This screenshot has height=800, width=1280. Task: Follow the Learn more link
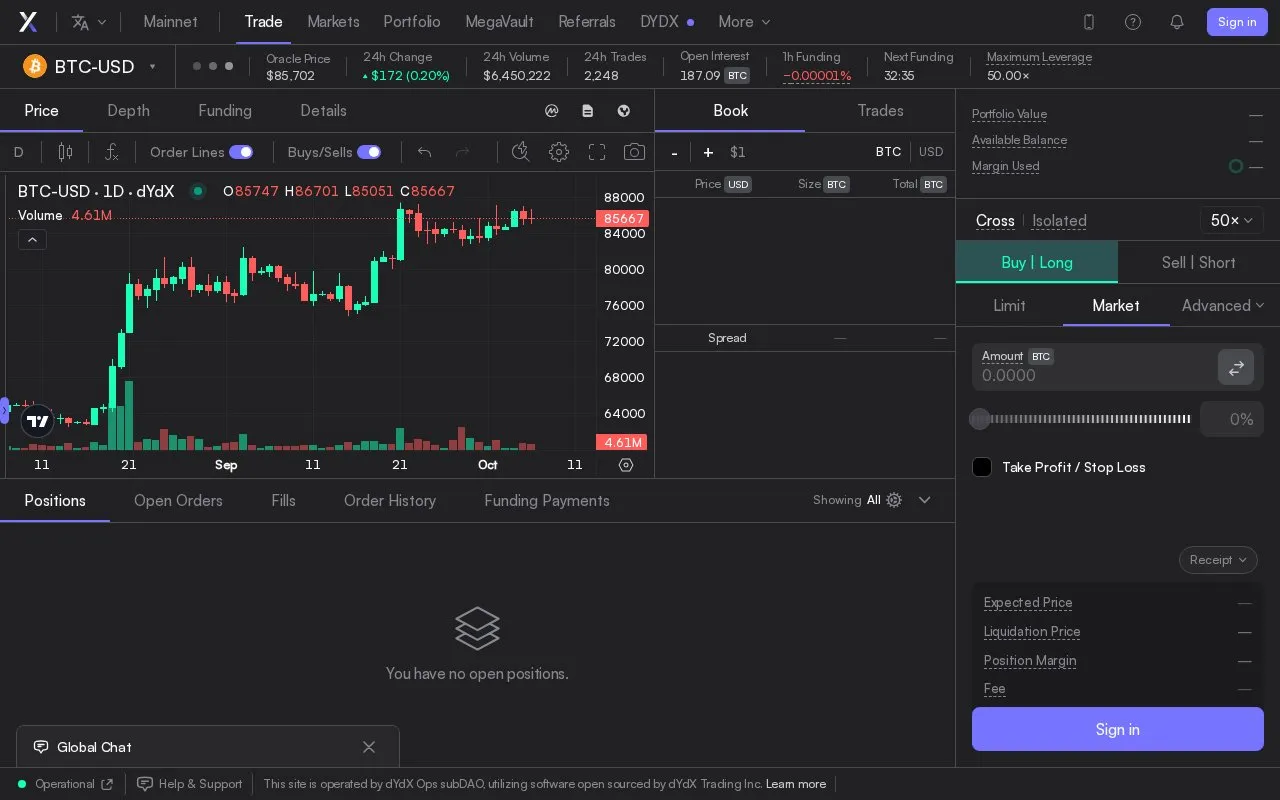[x=796, y=784]
